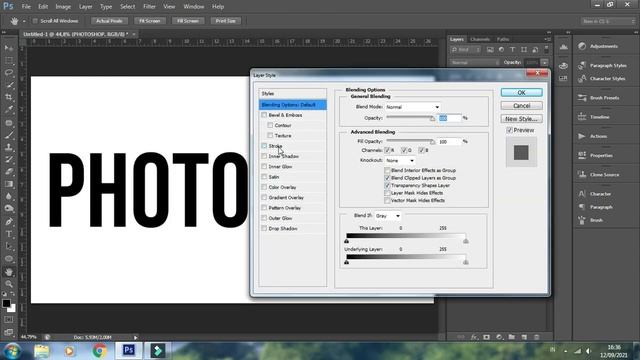Open File Explorer from the taskbar

pyautogui.click(x=42, y=351)
